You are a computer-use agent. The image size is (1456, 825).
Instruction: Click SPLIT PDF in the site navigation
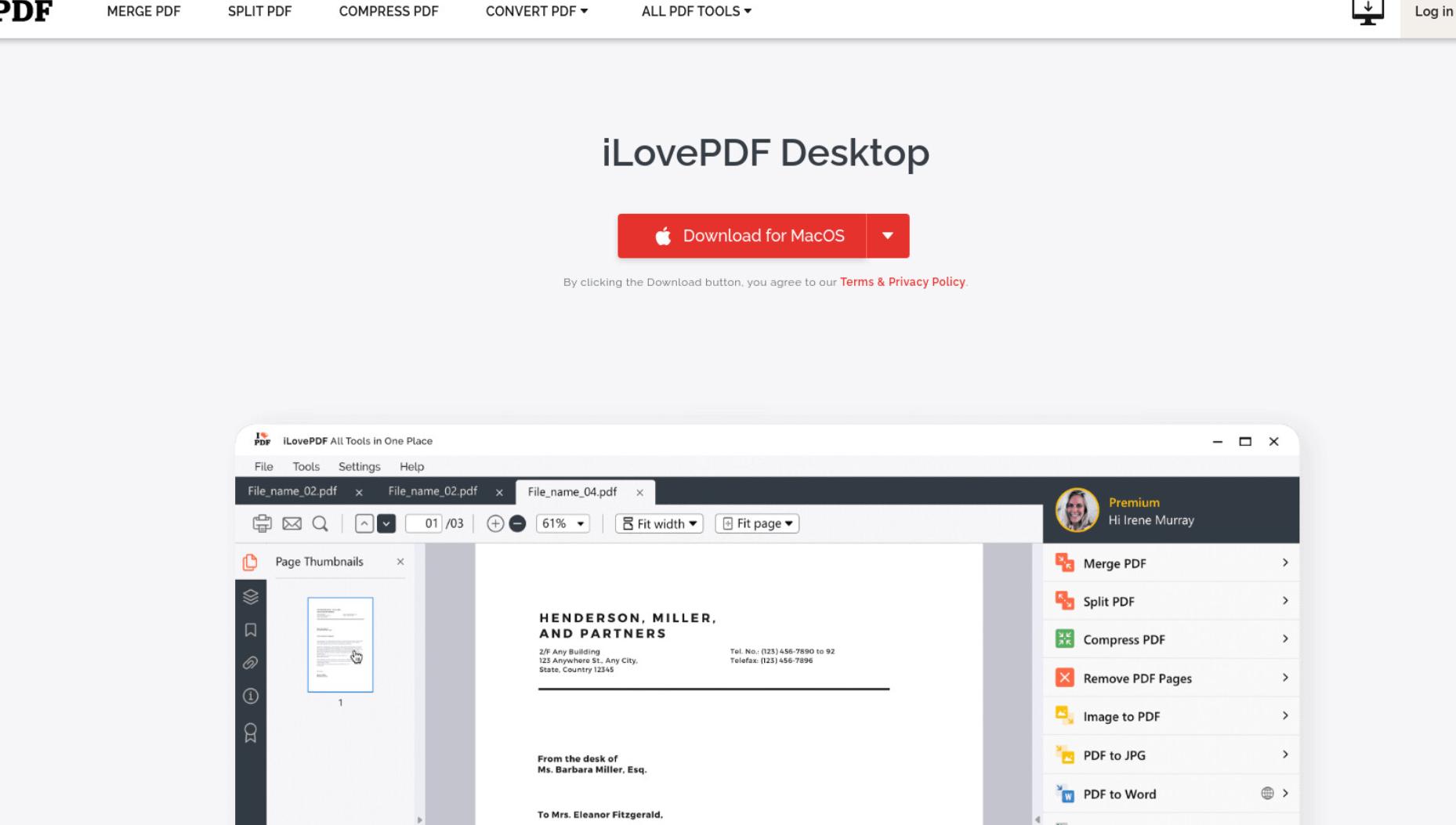coord(259,11)
